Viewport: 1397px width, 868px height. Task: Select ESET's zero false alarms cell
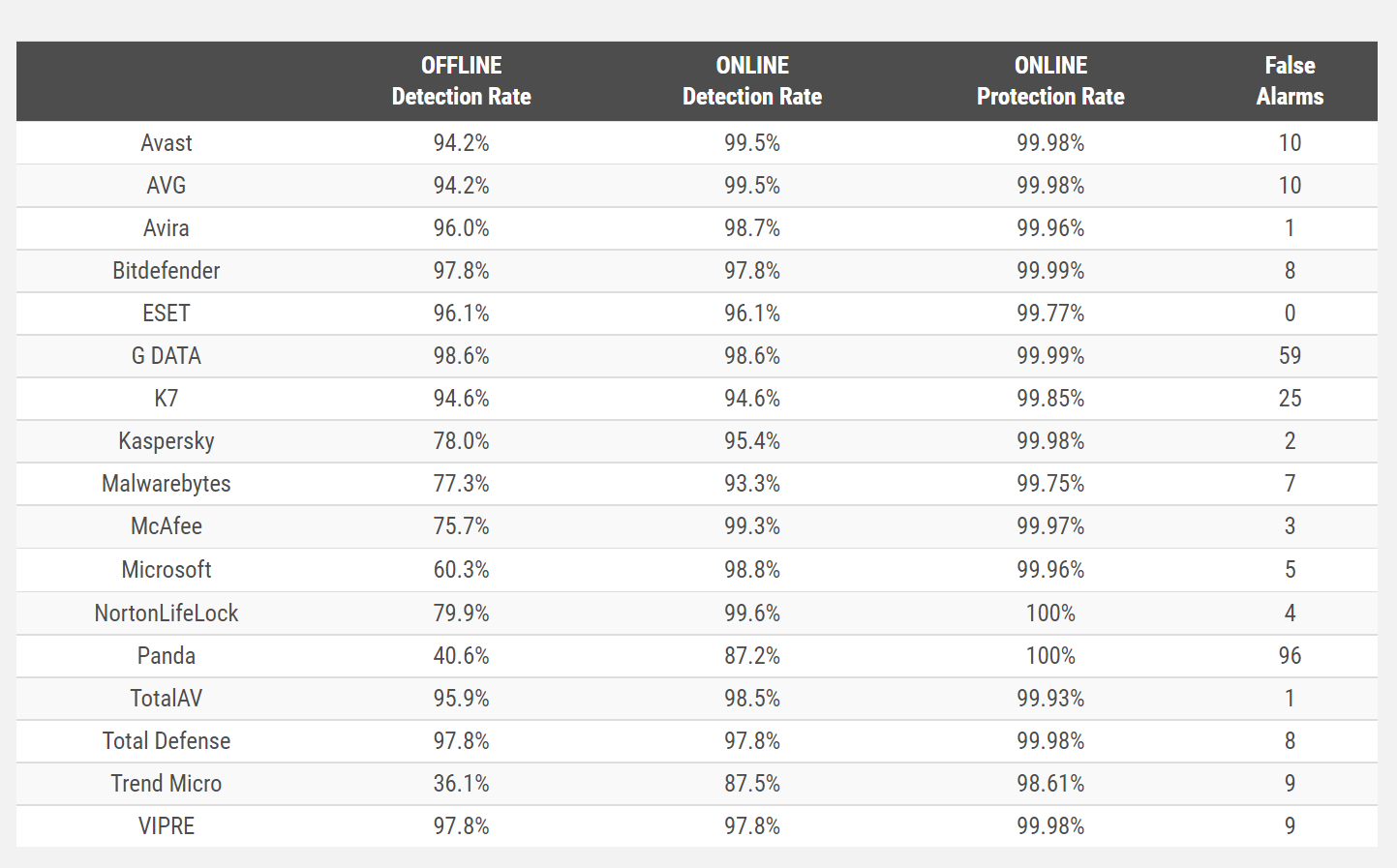pos(1290,314)
